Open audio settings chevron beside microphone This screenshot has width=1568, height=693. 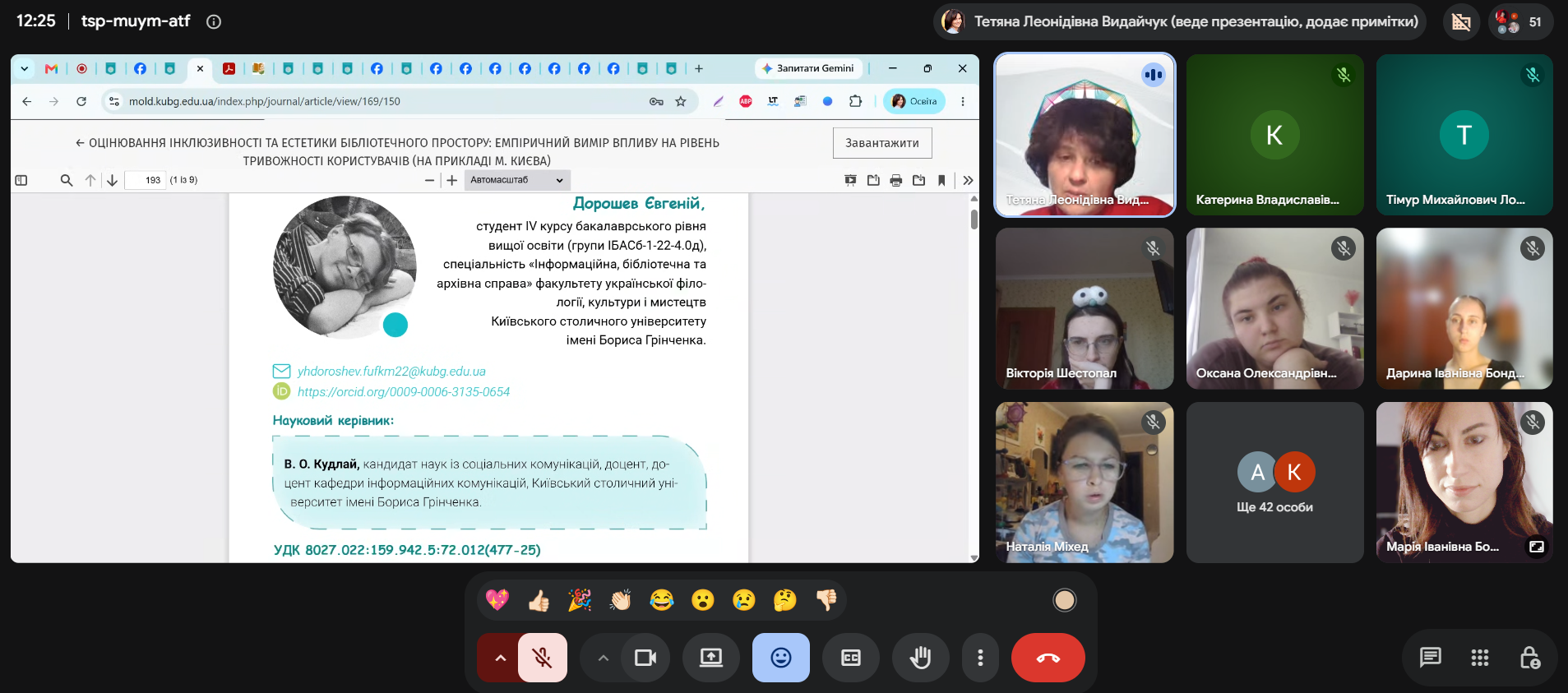coord(500,658)
